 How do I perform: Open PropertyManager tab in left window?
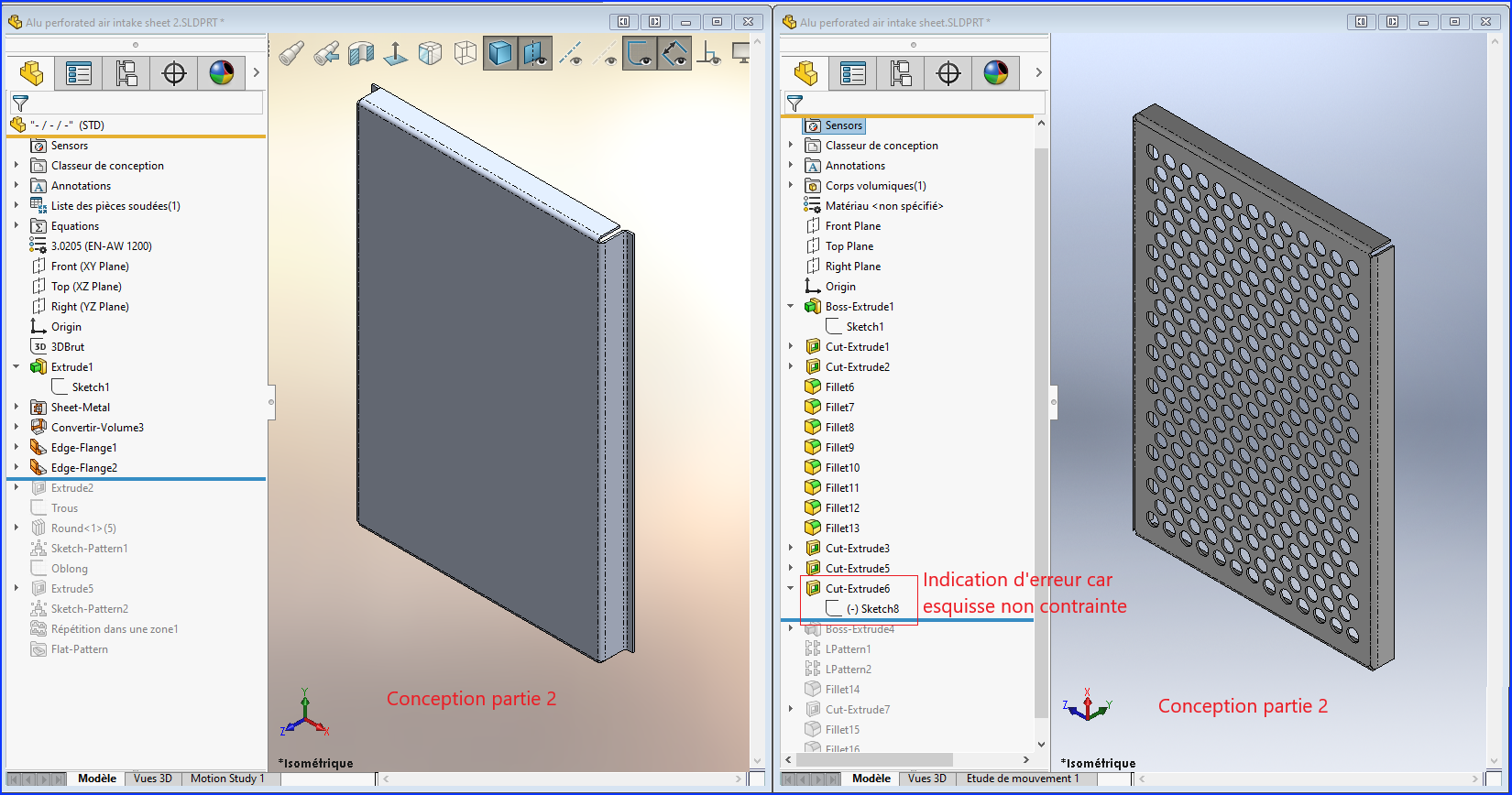pos(79,73)
